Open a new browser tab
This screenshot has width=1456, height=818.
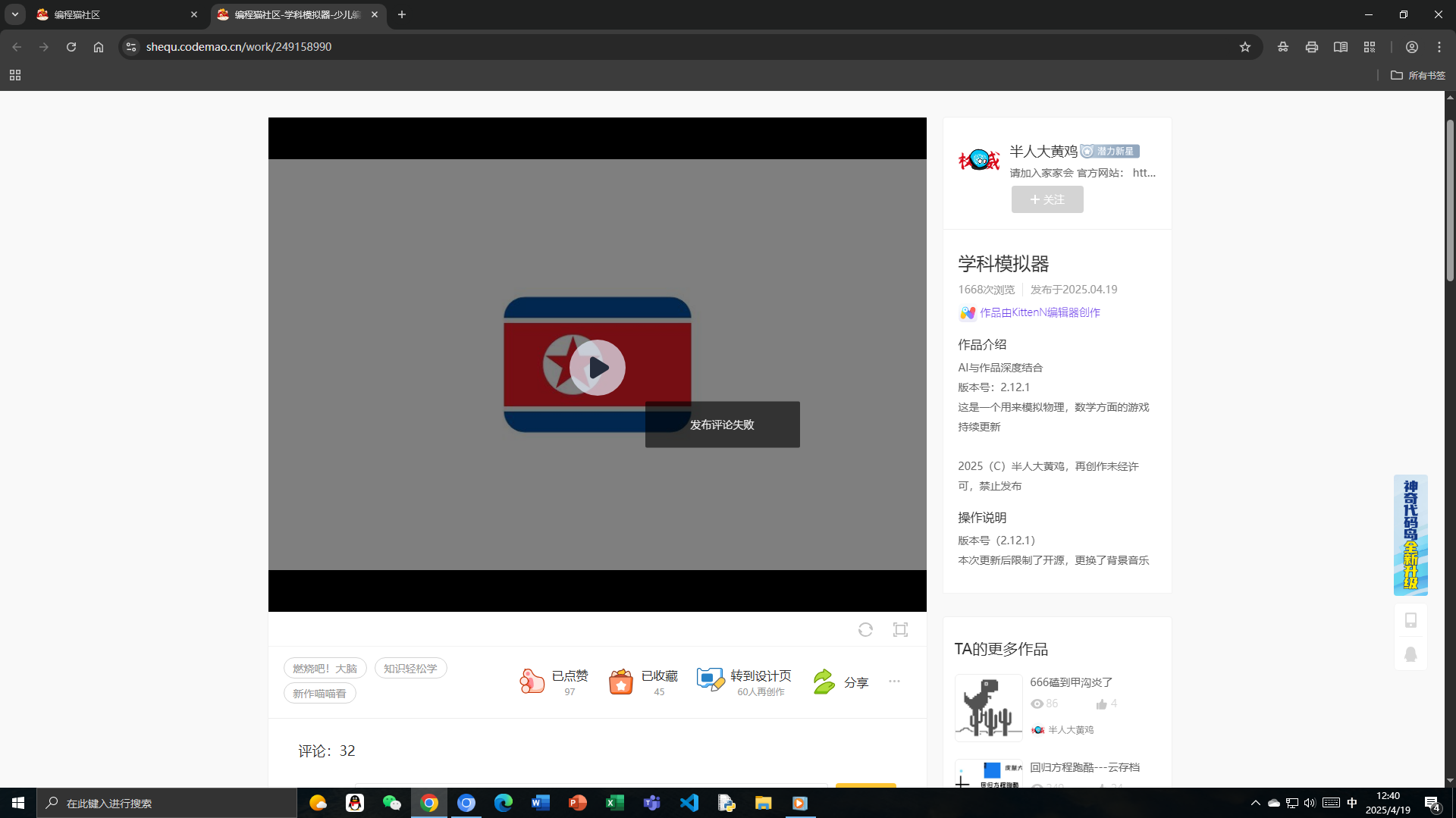pos(402,14)
